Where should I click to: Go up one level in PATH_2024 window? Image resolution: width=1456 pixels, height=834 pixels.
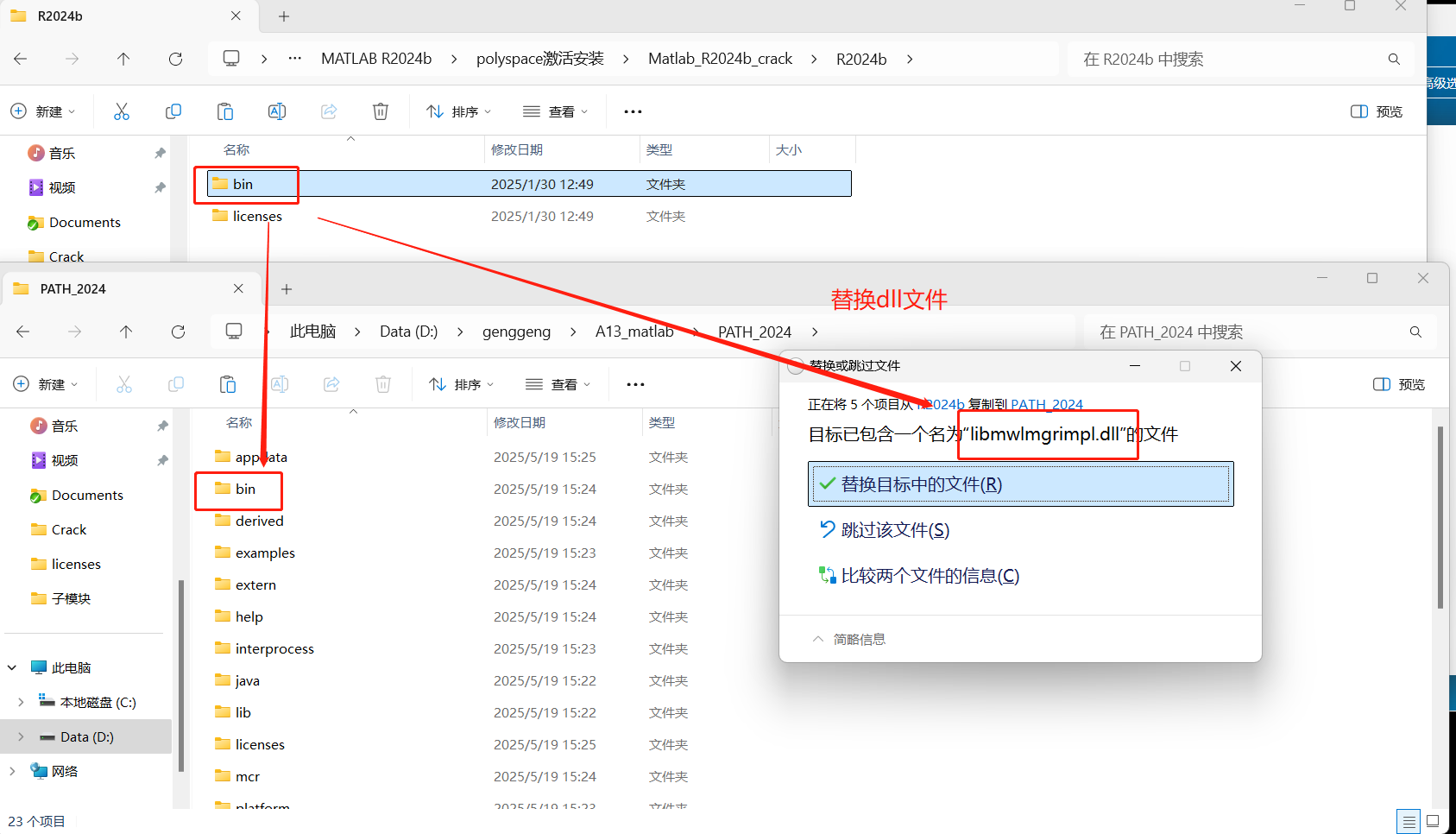126,332
